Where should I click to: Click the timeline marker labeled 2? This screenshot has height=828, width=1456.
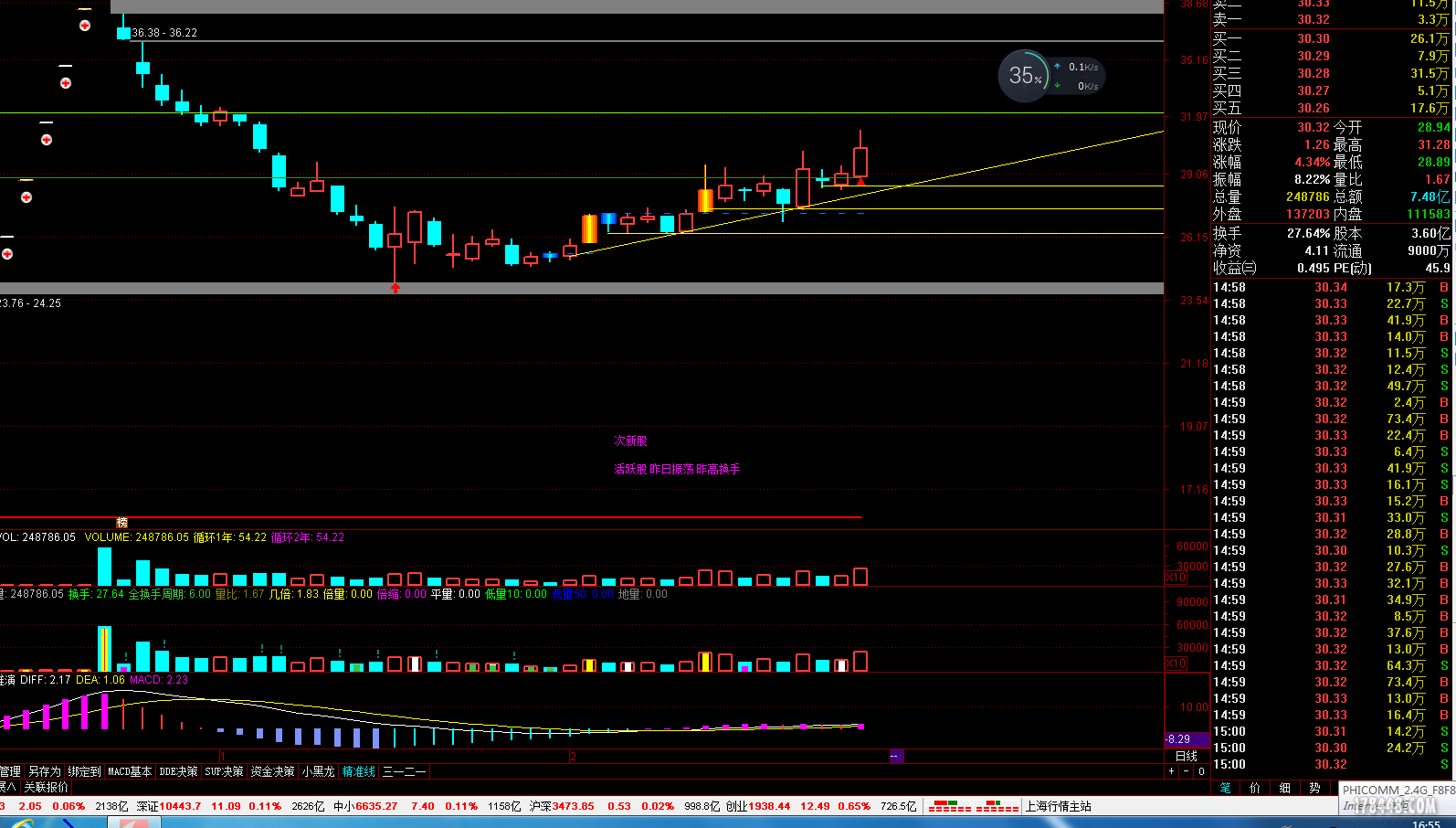[x=573, y=756]
